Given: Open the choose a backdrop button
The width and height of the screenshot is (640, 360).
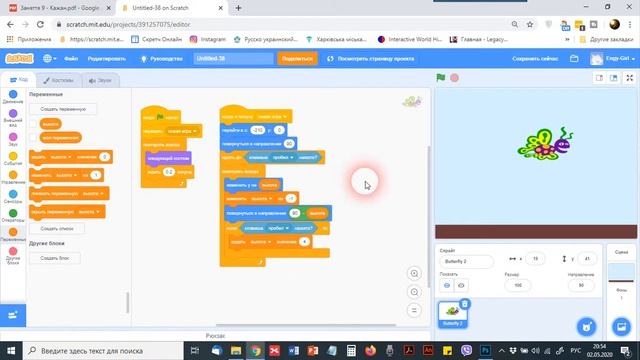Looking at the screenshot, I should [622, 327].
